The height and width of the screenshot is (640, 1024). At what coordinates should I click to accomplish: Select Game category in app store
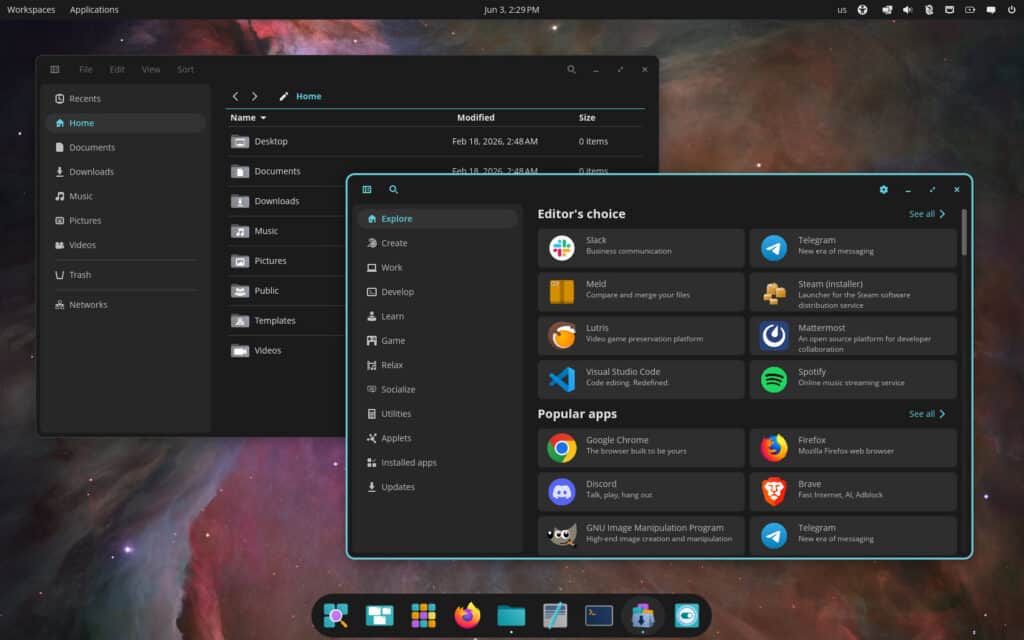tap(438, 341)
